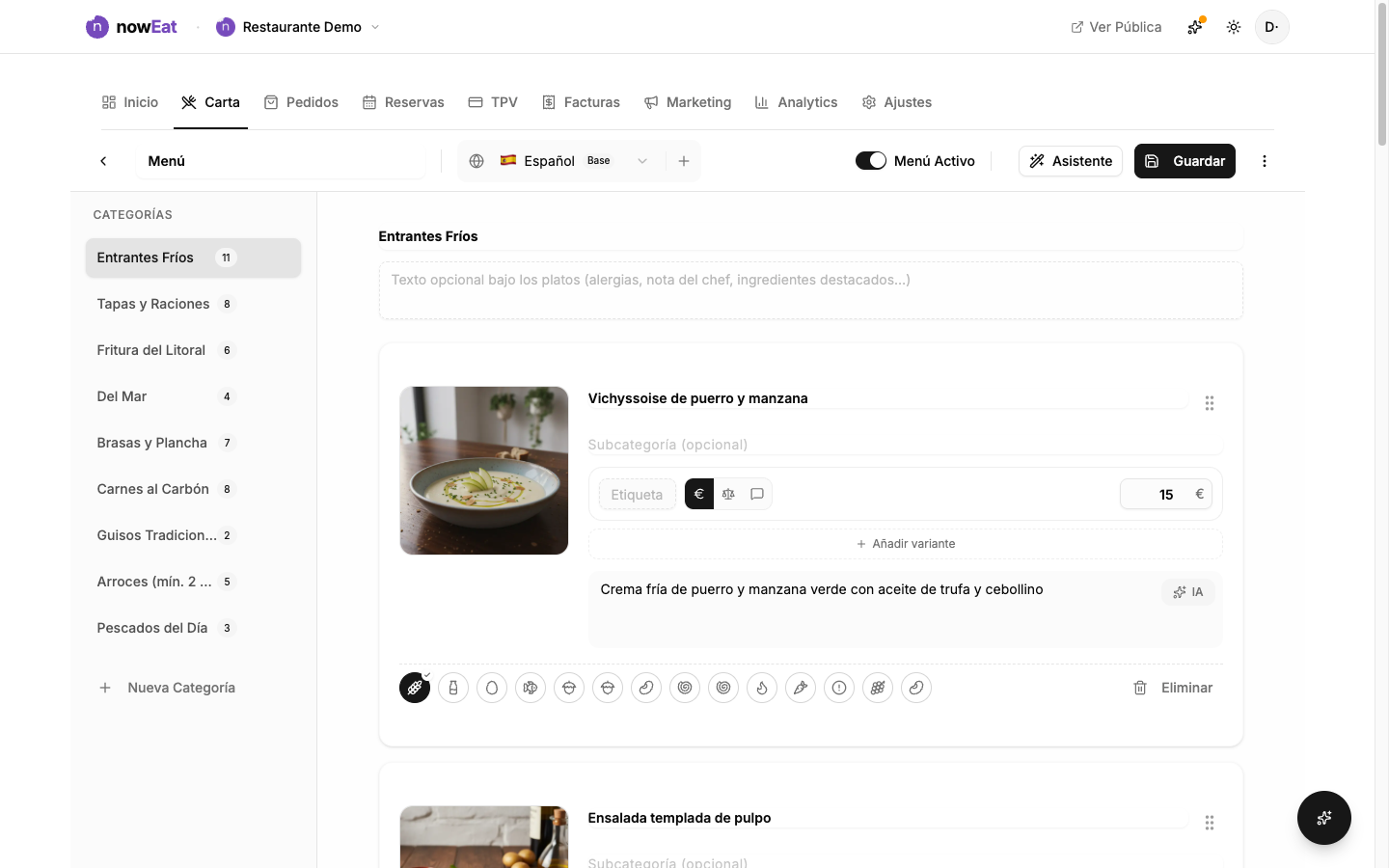Click the floppy disk icon on Guardar
This screenshot has height=868, width=1389.
coord(1152,161)
